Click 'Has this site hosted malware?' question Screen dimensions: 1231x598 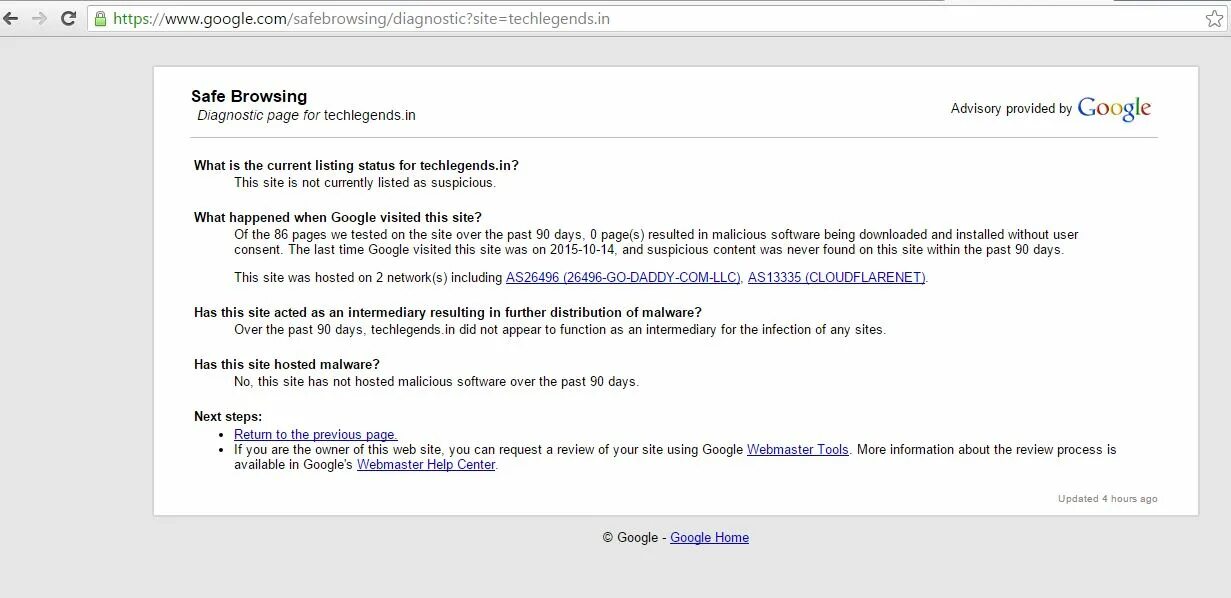click(287, 364)
